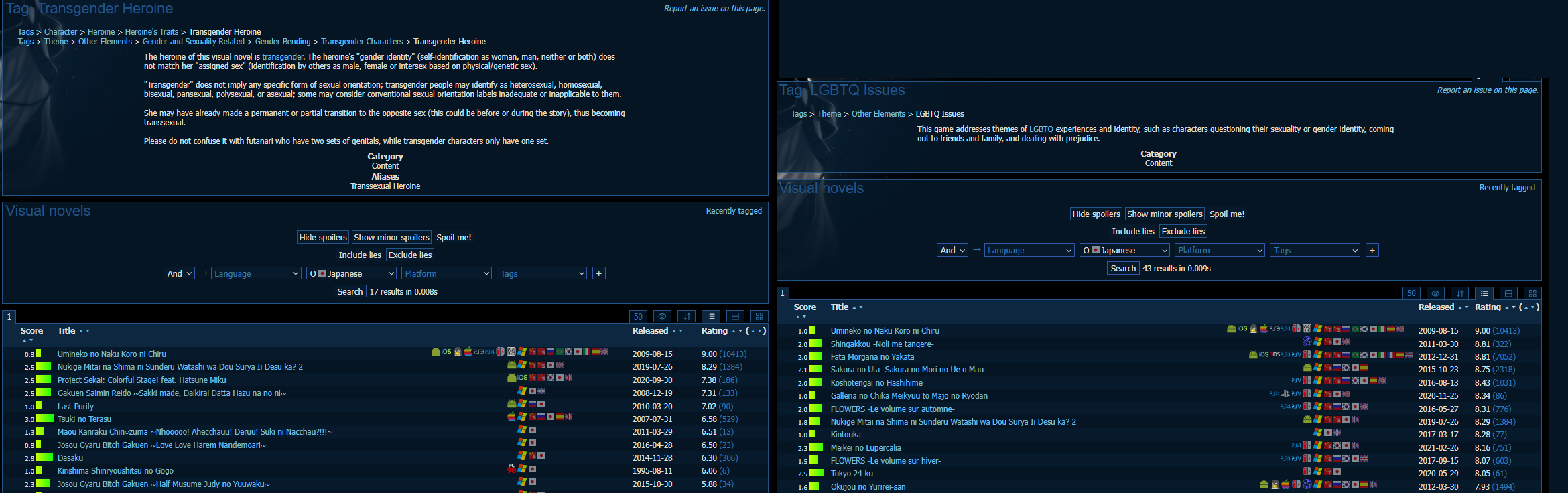Viewport: 1568px width, 493px height.
Task: Add filter with plus button, Transgender Heroine page
Action: [x=599, y=273]
